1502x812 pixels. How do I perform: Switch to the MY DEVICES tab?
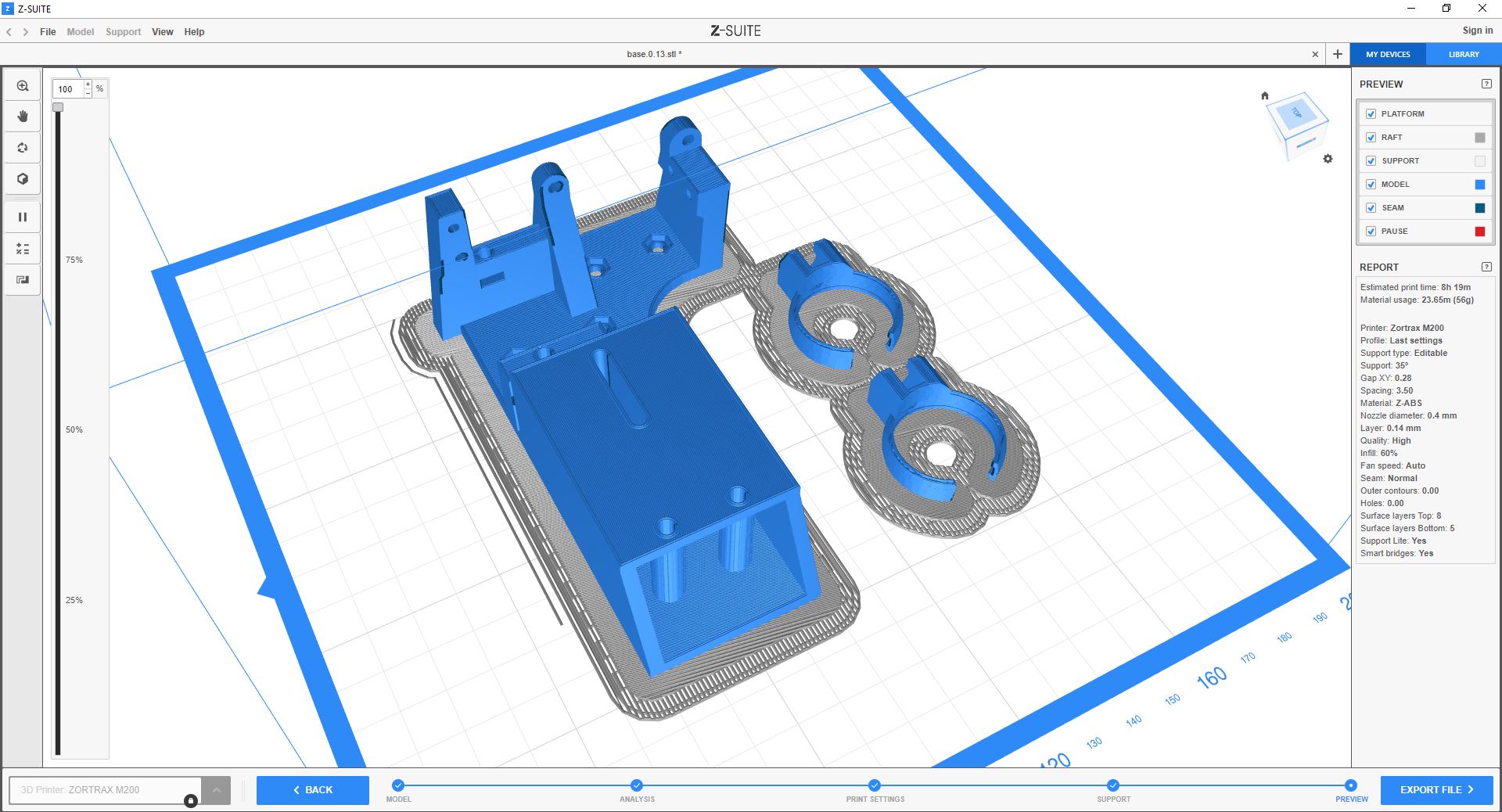pos(1389,55)
